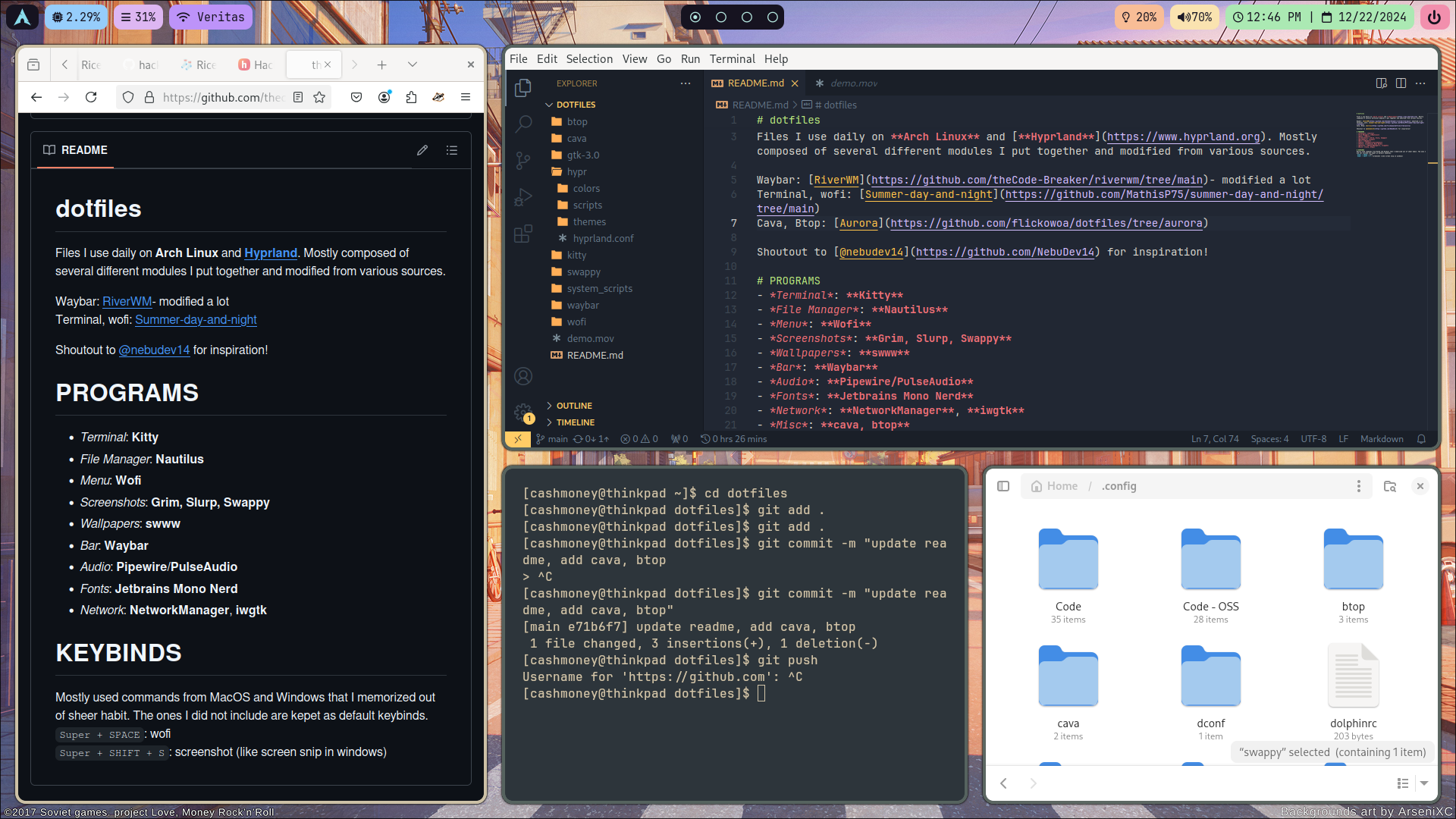Click the power button in top bar
This screenshot has height=819, width=1456.
tap(1434, 17)
